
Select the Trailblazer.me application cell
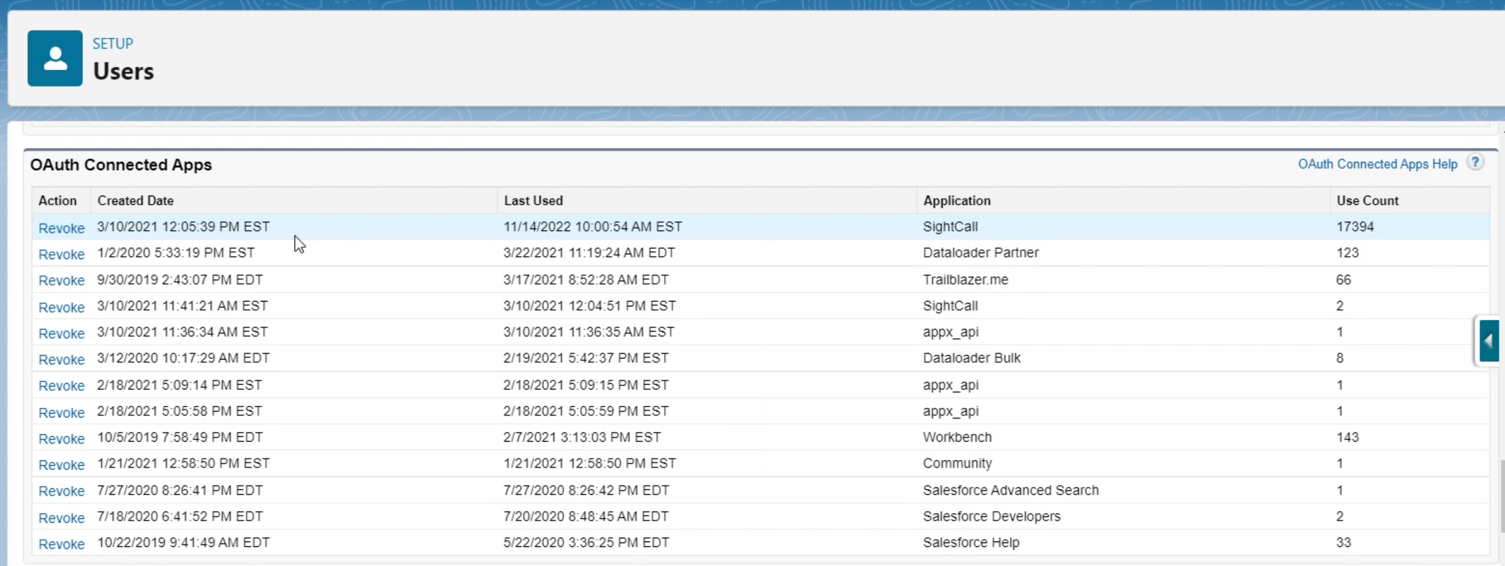click(965, 279)
